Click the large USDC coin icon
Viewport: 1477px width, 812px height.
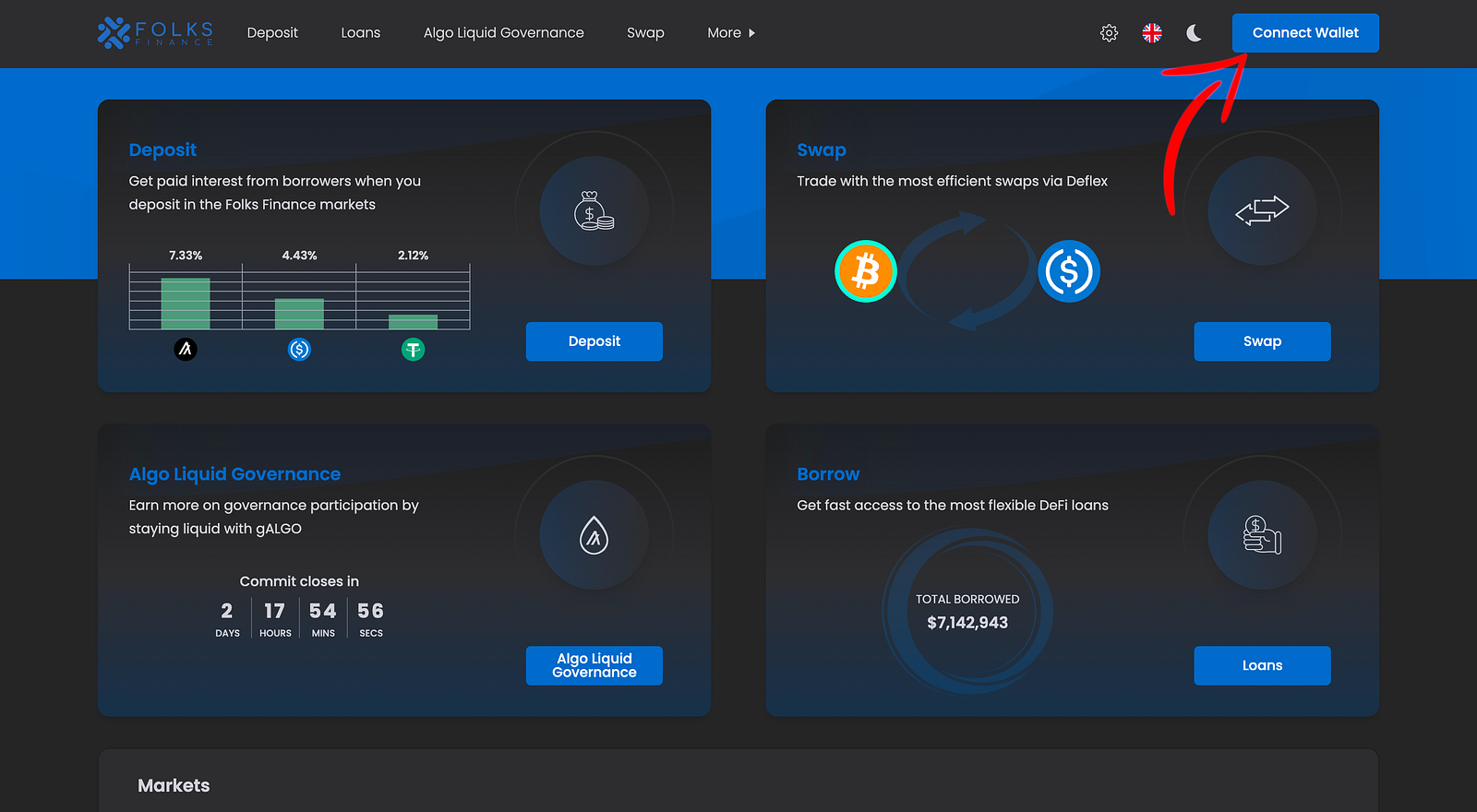[1069, 271]
